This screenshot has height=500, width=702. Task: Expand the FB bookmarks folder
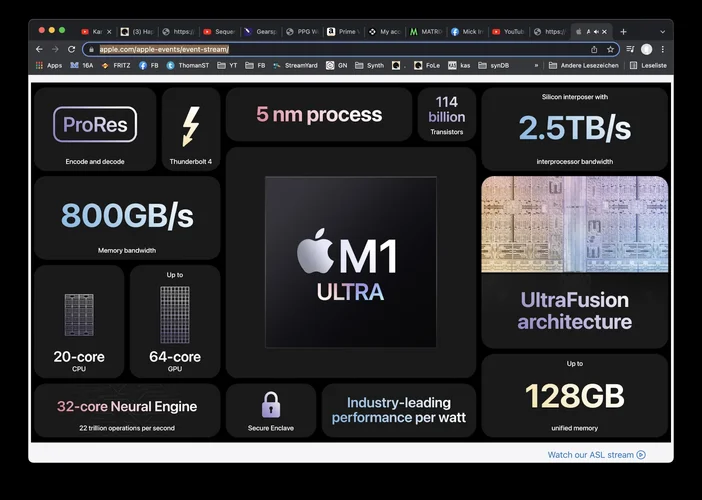click(x=255, y=65)
